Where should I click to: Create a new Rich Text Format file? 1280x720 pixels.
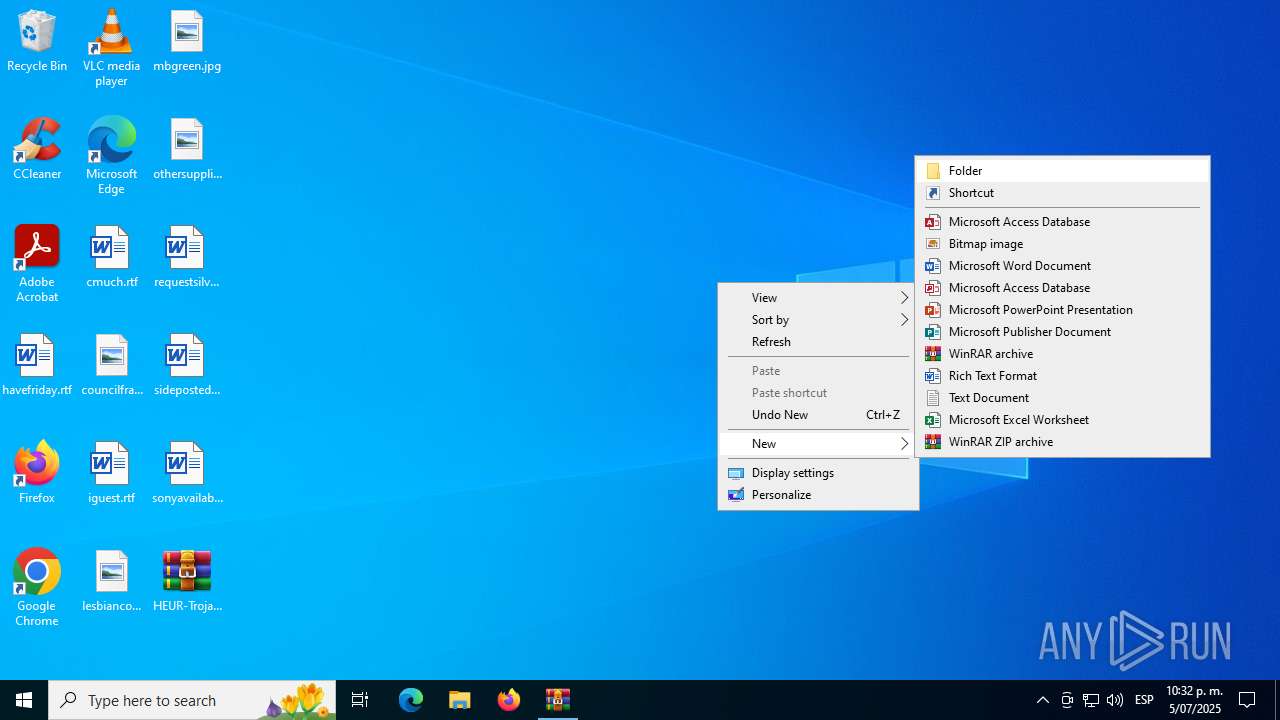(x=1062, y=376)
